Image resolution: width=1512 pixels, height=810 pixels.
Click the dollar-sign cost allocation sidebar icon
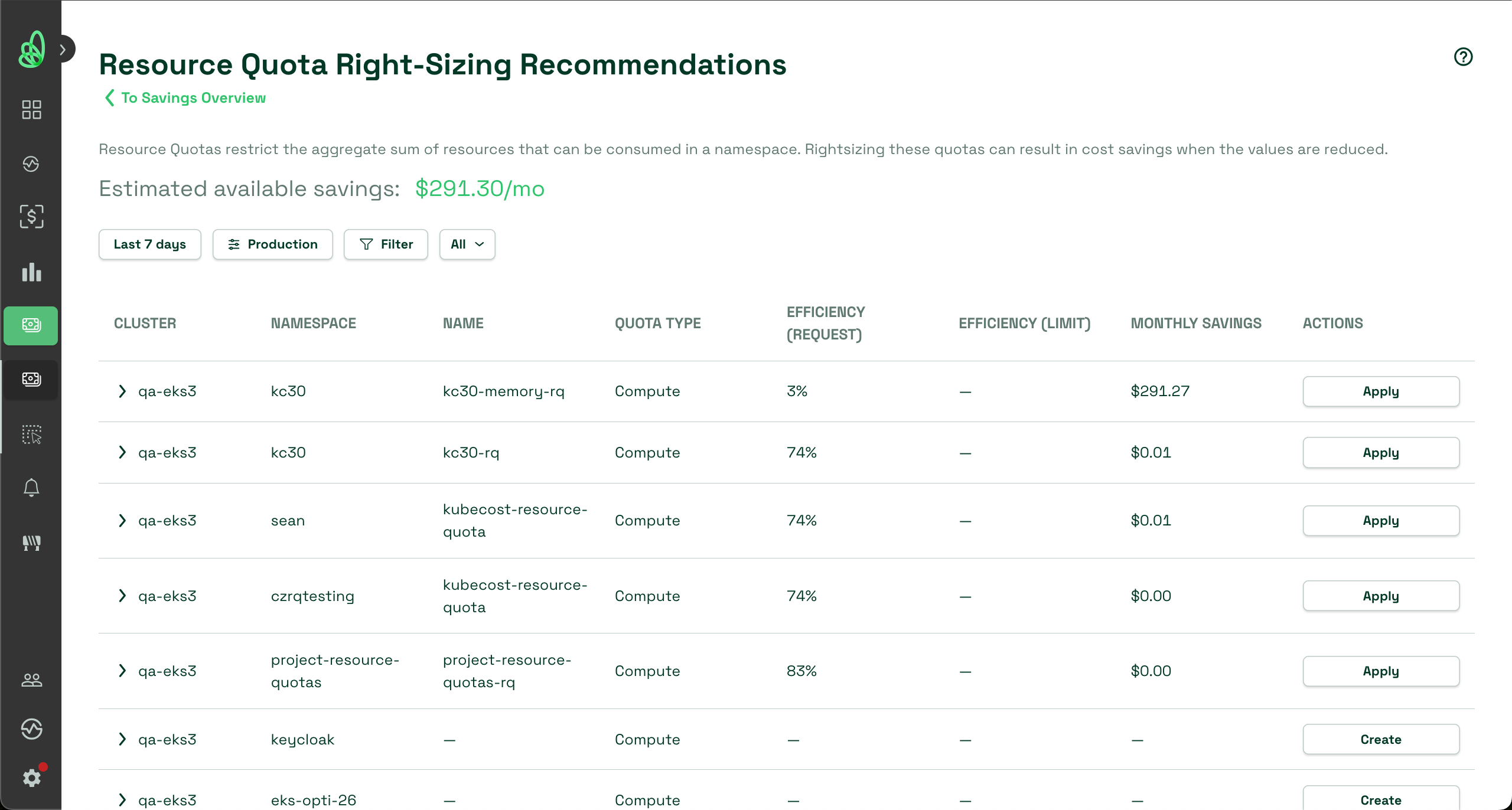pyautogui.click(x=31, y=217)
